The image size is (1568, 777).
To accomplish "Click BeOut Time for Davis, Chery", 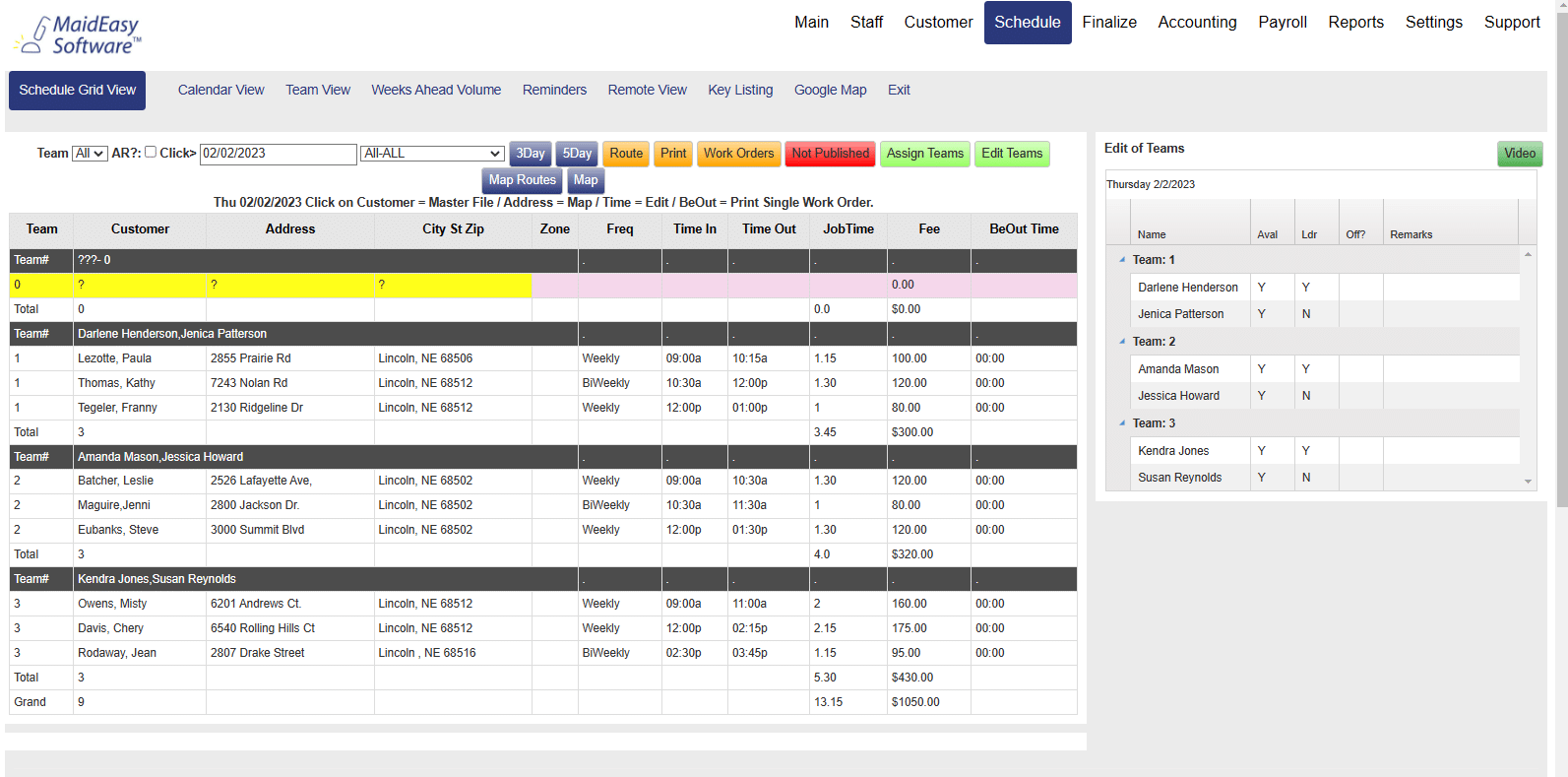I will (x=990, y=628).
